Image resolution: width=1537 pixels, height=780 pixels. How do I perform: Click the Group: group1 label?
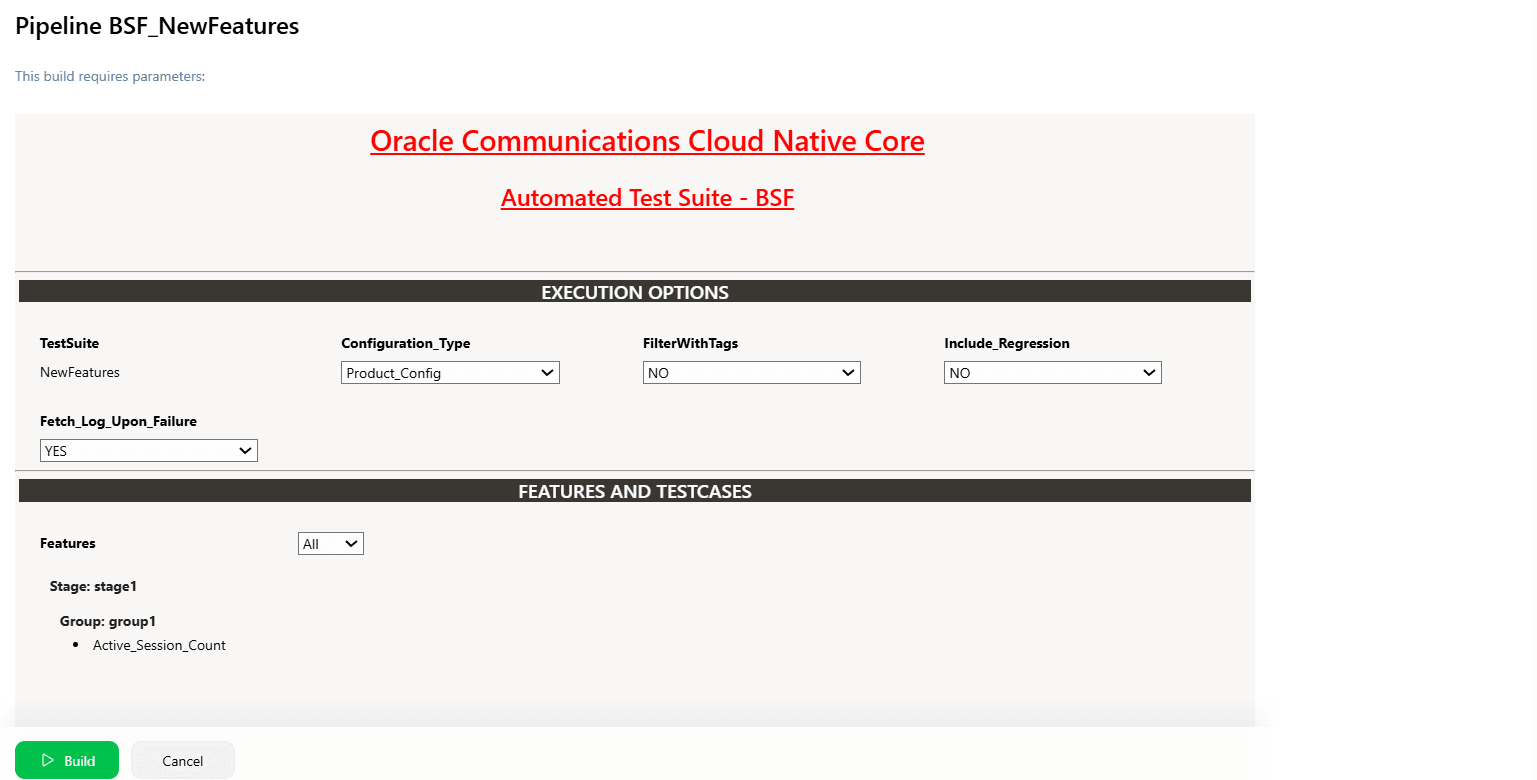[x=107, y=621]
